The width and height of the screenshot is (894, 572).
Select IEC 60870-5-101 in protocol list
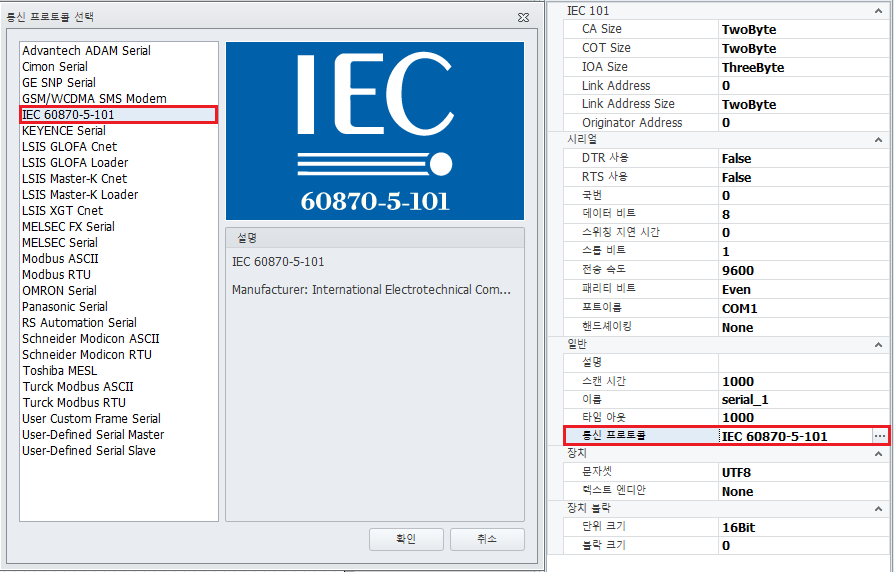(x=119, y=115)
